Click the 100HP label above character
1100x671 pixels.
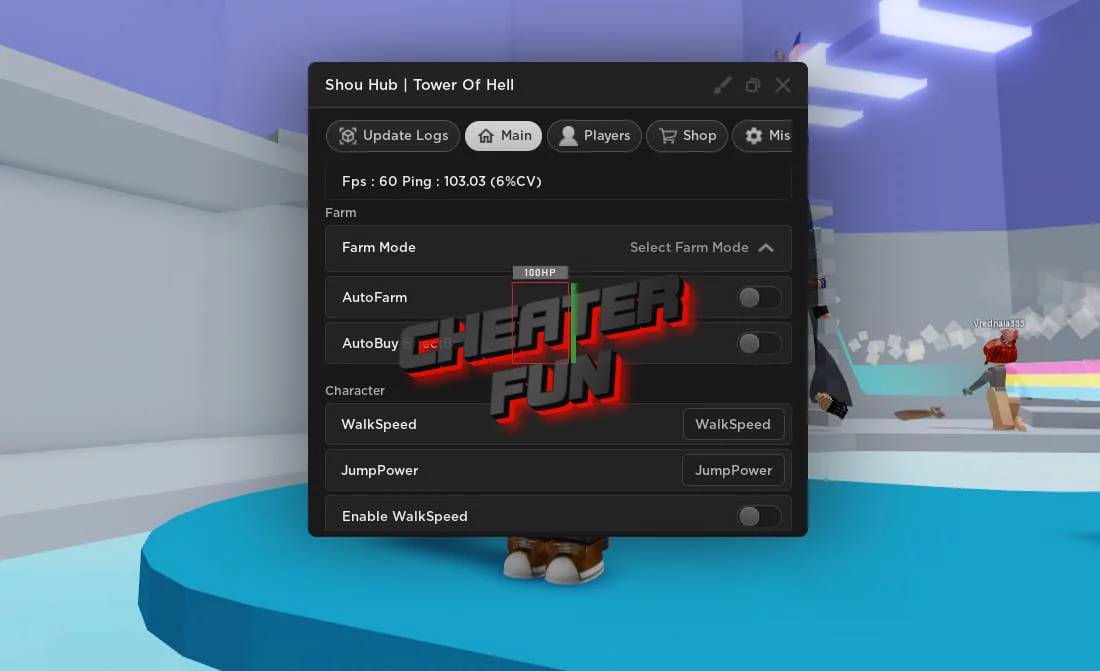tap(540, 272)
